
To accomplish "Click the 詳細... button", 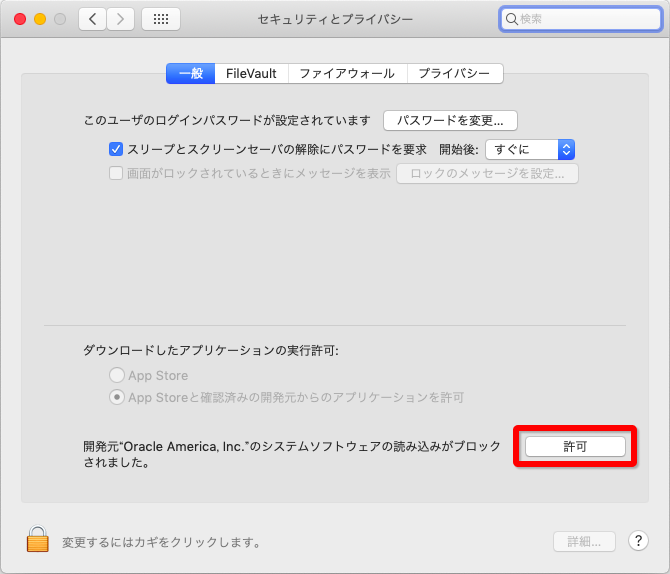I will tap(584, 542).
